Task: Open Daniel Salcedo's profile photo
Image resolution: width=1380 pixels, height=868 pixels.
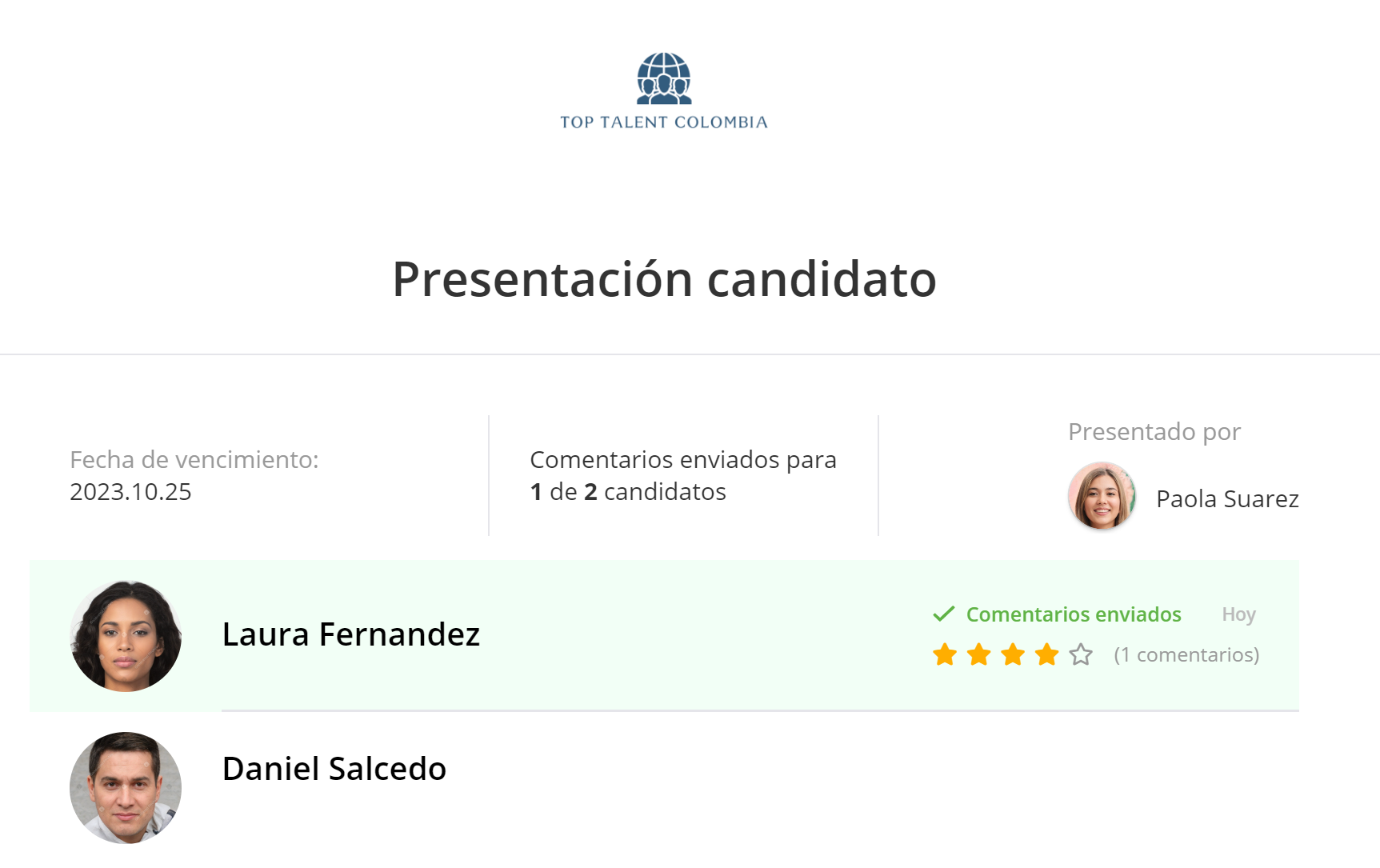Action: click(126, 787)
